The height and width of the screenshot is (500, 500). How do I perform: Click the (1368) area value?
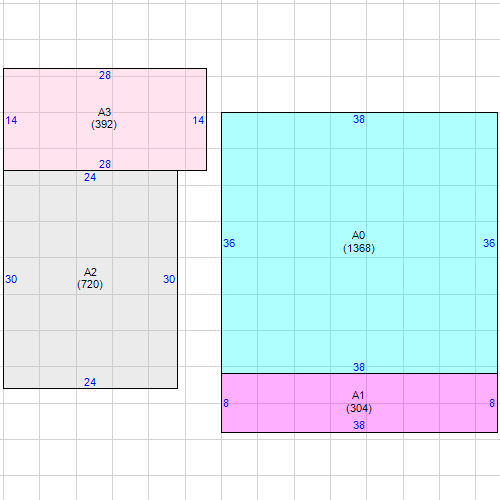(x=359, y=248)
